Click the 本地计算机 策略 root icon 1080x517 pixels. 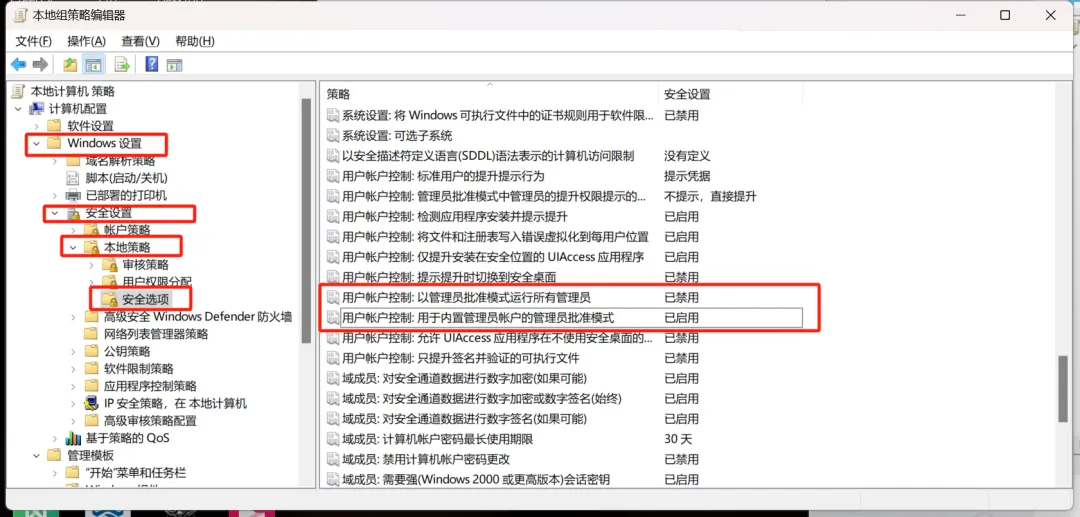[x=19, y=91]
